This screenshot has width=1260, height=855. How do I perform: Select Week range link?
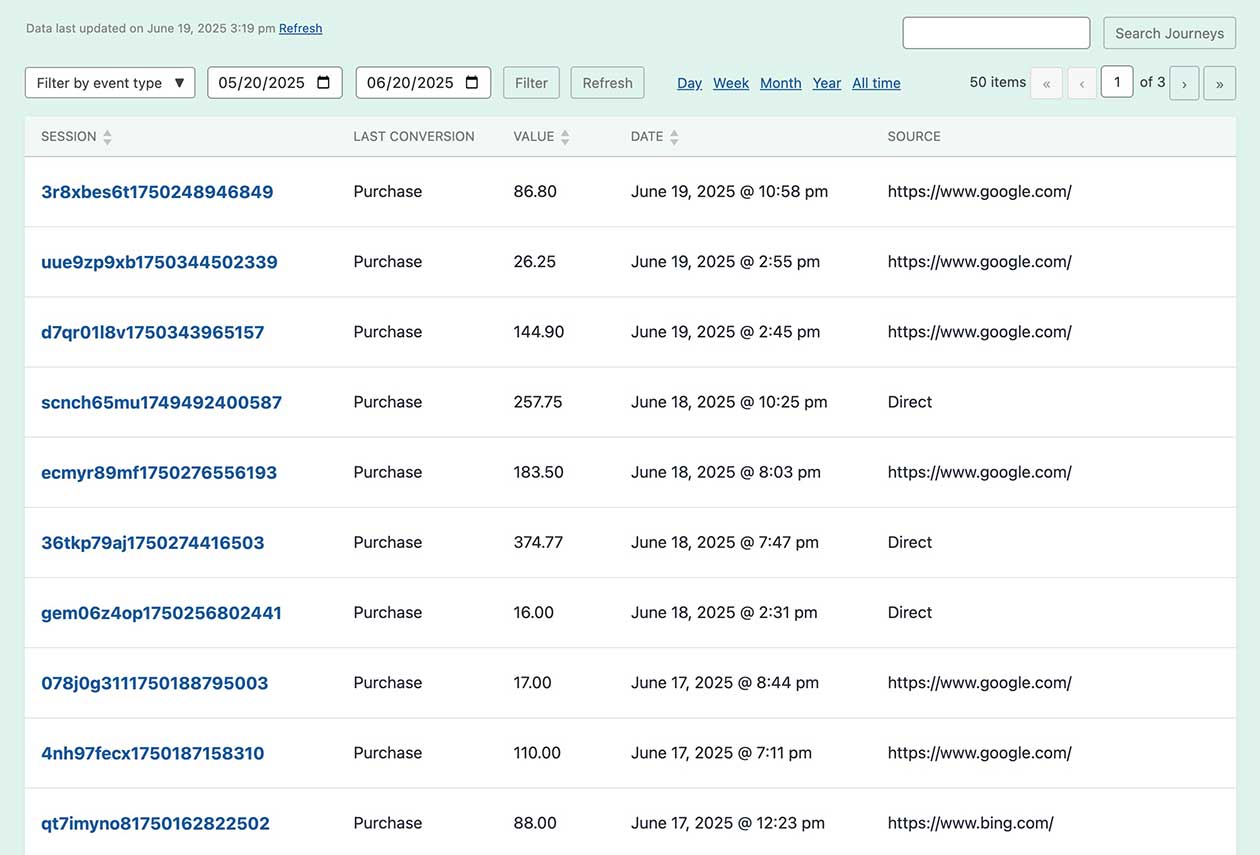click(731, 83)
